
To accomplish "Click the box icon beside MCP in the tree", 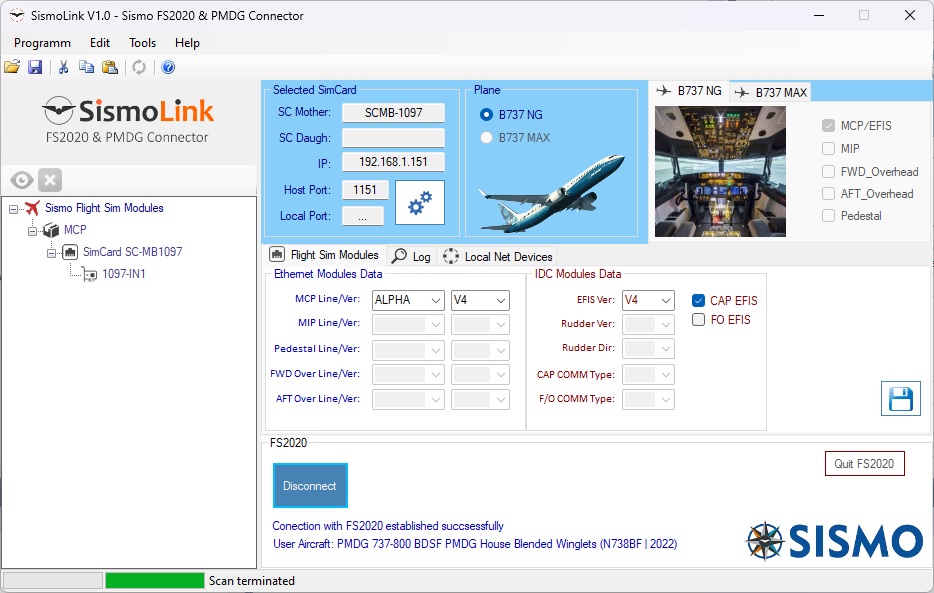I will coord(51,230).
